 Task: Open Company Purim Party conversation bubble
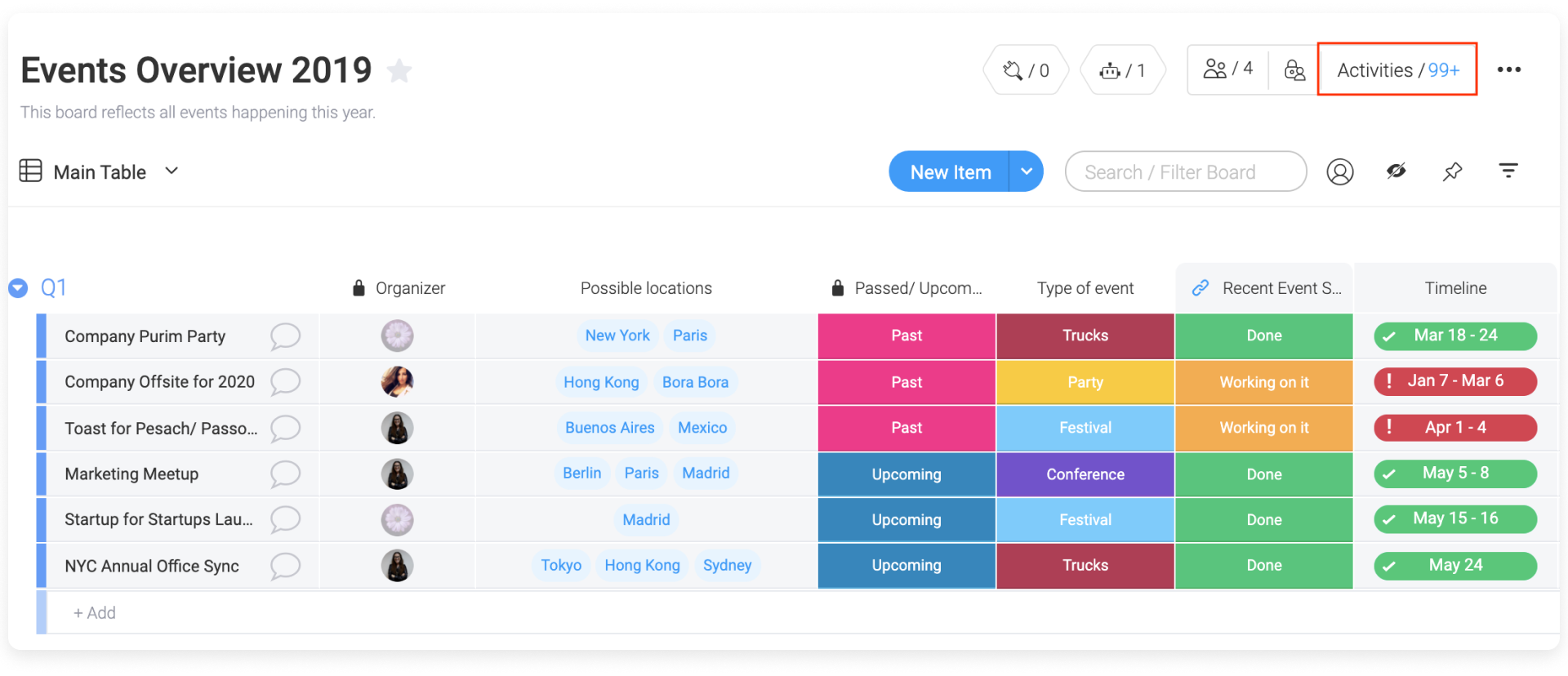(285, 336)
